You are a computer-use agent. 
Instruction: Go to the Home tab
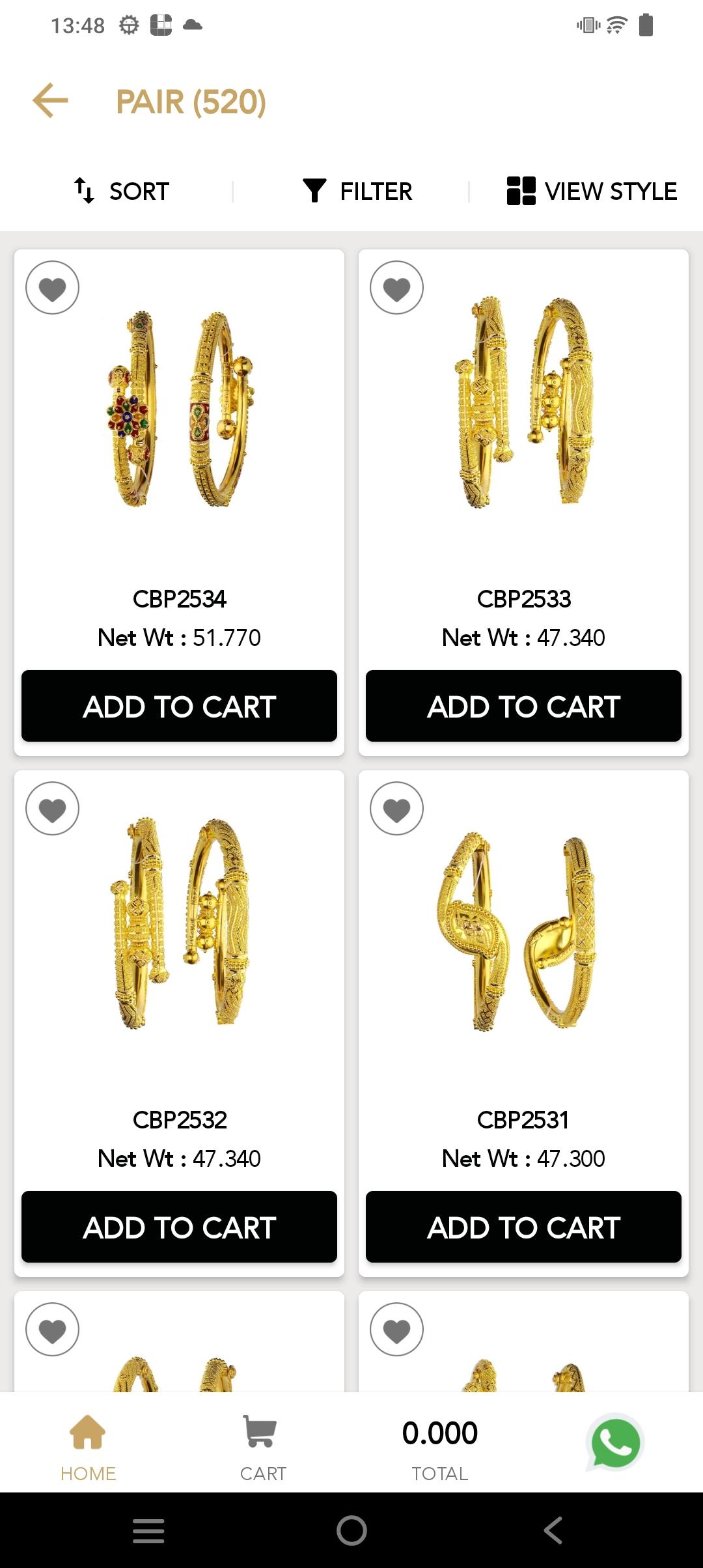click(88, 1448)
